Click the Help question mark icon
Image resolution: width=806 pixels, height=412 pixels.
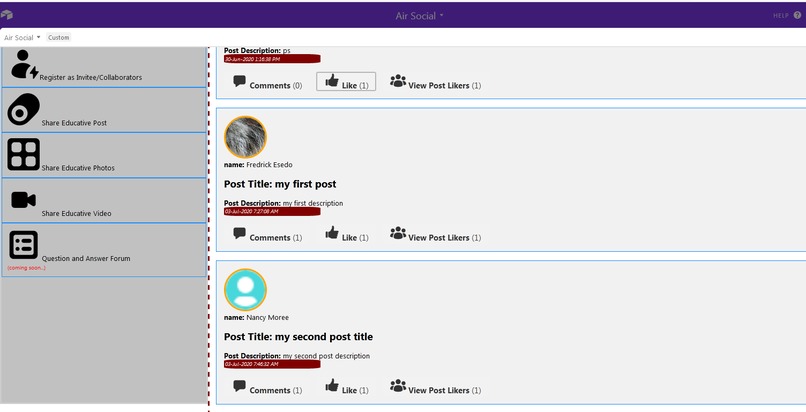[797, 15]
